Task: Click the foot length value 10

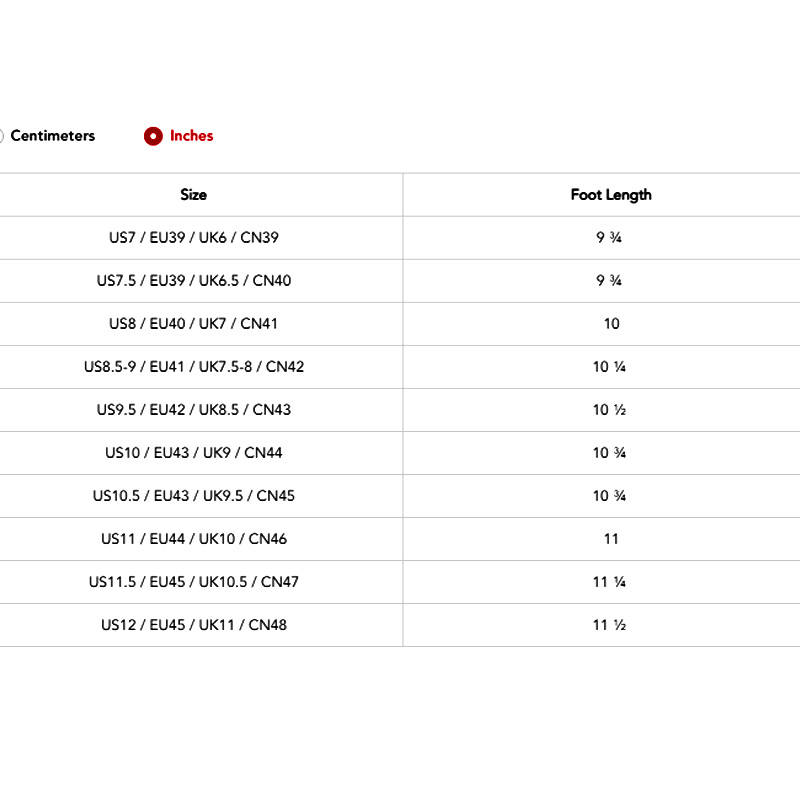Action: point(611,324)
